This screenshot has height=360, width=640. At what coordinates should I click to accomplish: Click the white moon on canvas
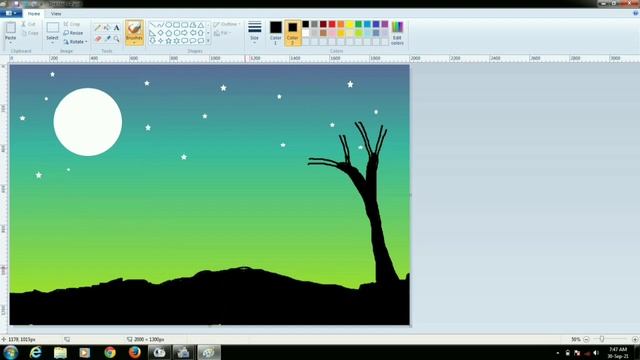(88, 122)
